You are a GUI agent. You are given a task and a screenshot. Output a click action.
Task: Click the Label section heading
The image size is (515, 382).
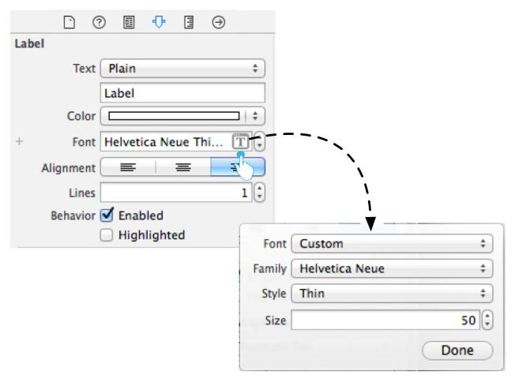29,44
